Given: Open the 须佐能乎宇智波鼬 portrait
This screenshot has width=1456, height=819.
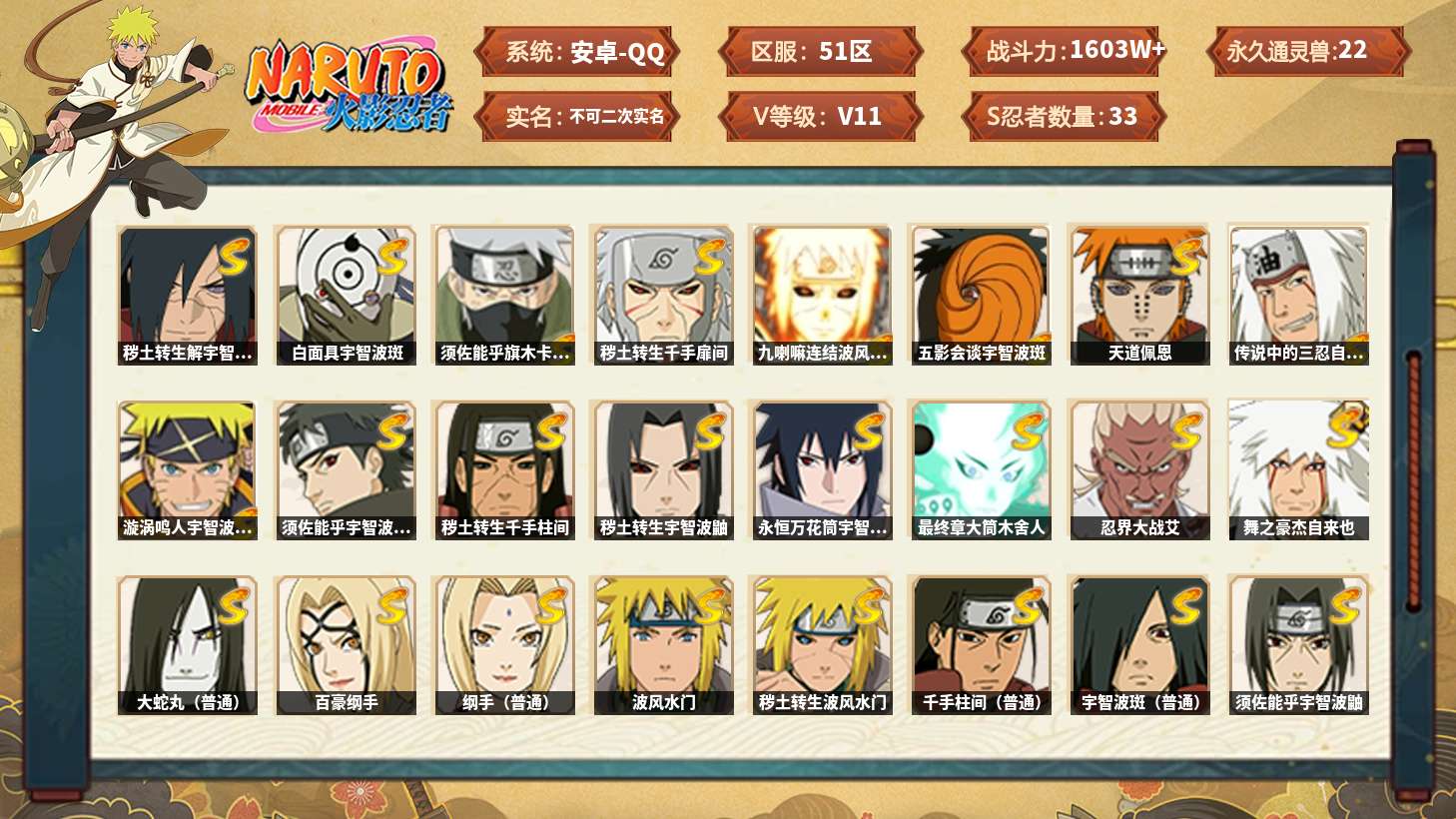Looking at the screenshot, I should click(x=1298, y=645).
